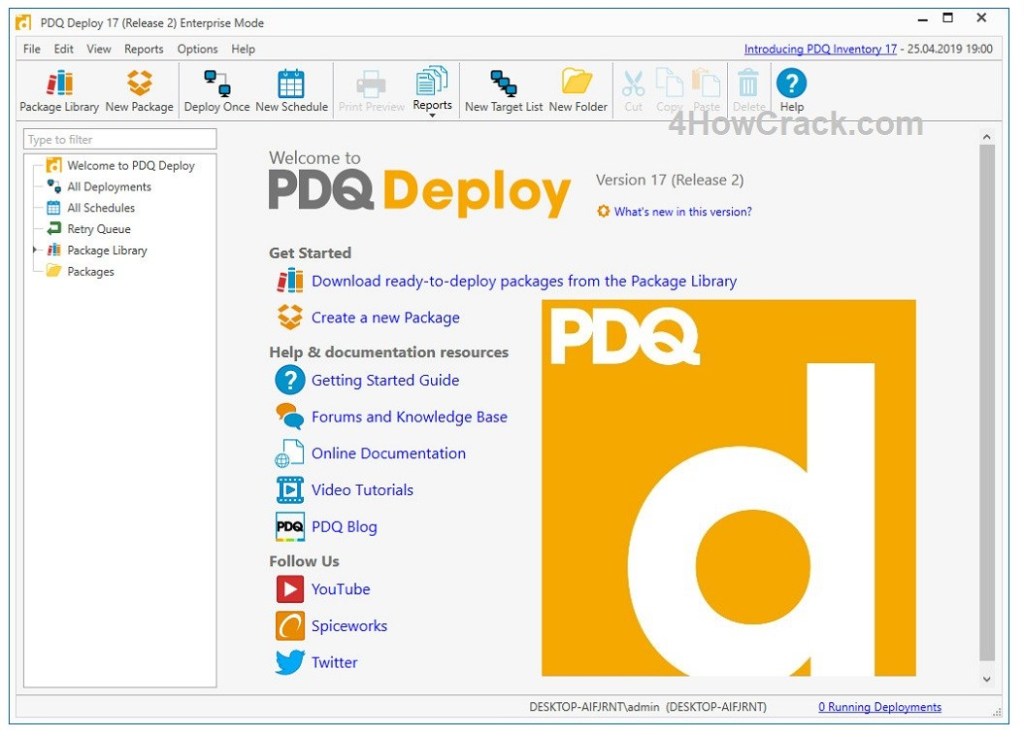The image size is (1024, 738).
Task: Open the PDQ Blog link
Action: tap(344, 526)
